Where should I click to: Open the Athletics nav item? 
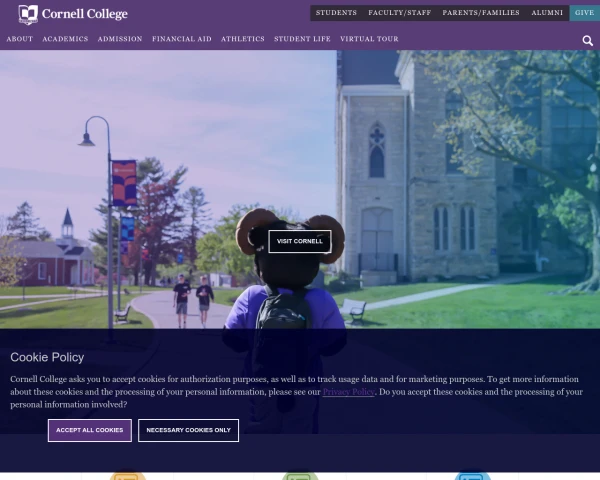(243, 39)
